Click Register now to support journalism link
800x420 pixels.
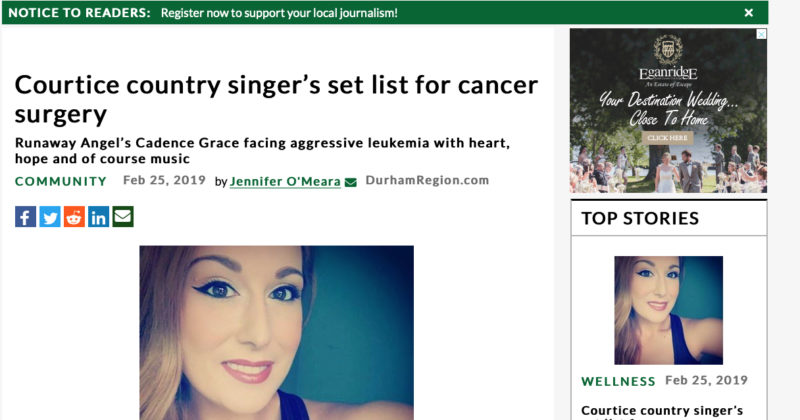click(279, 13)
